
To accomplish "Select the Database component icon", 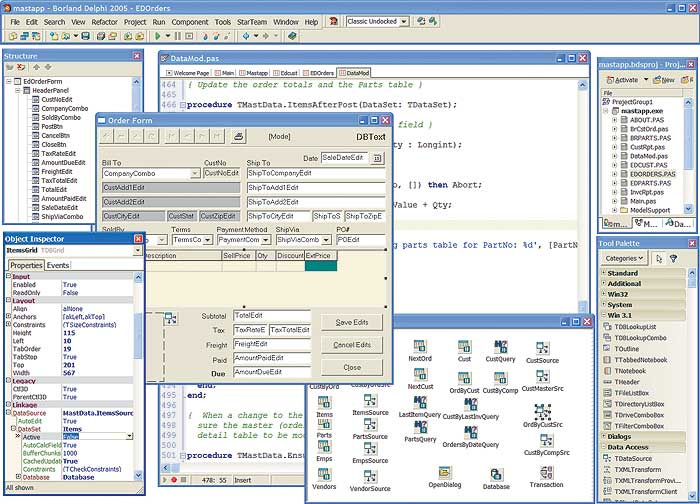I will [x=496, y=474].
